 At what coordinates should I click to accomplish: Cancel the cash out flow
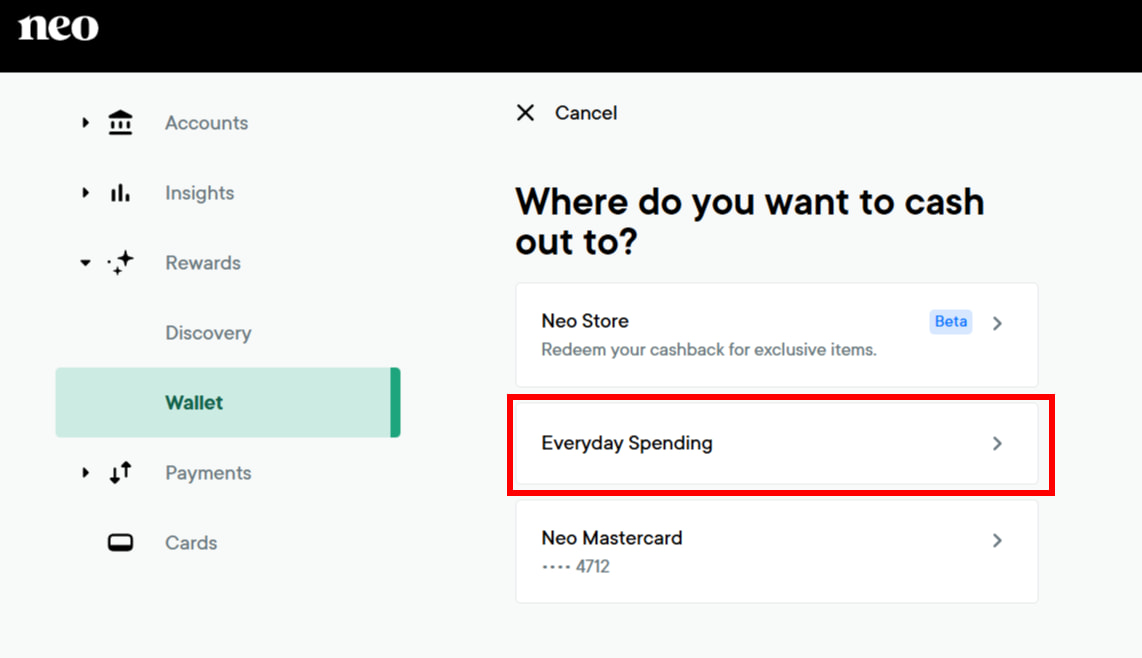coord(586,113)
